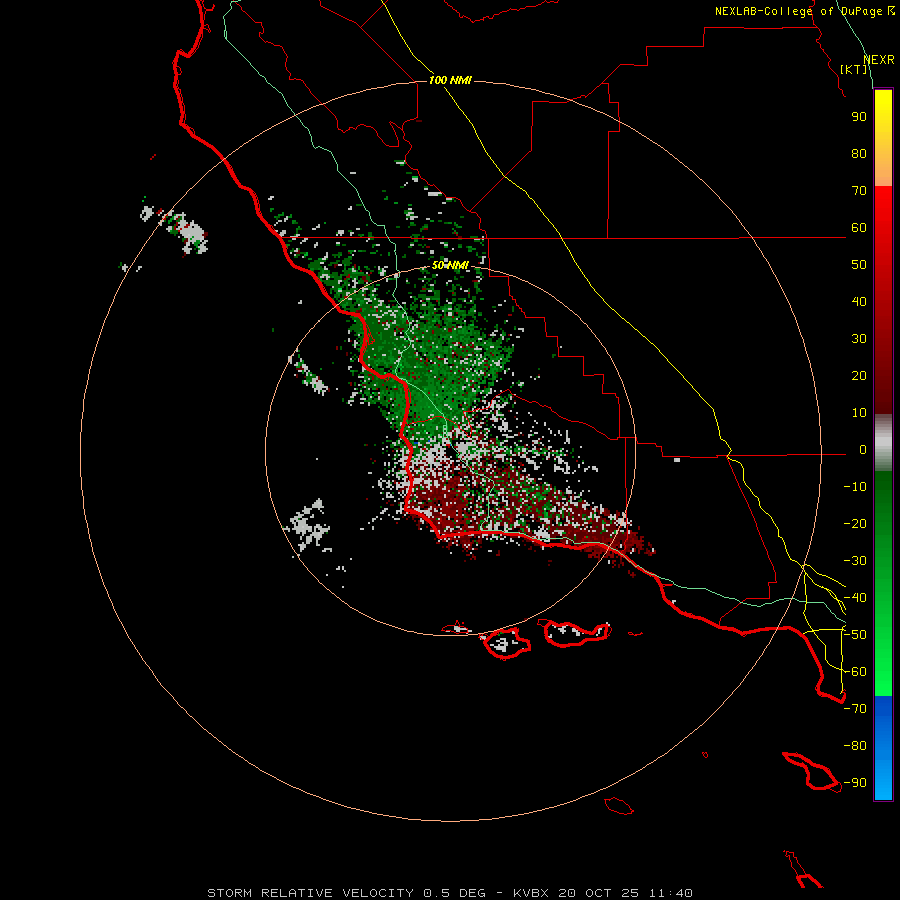Screen dimensions: 900x900
Task: Click the 100 NMI range ring label
Action: (450, 80)
